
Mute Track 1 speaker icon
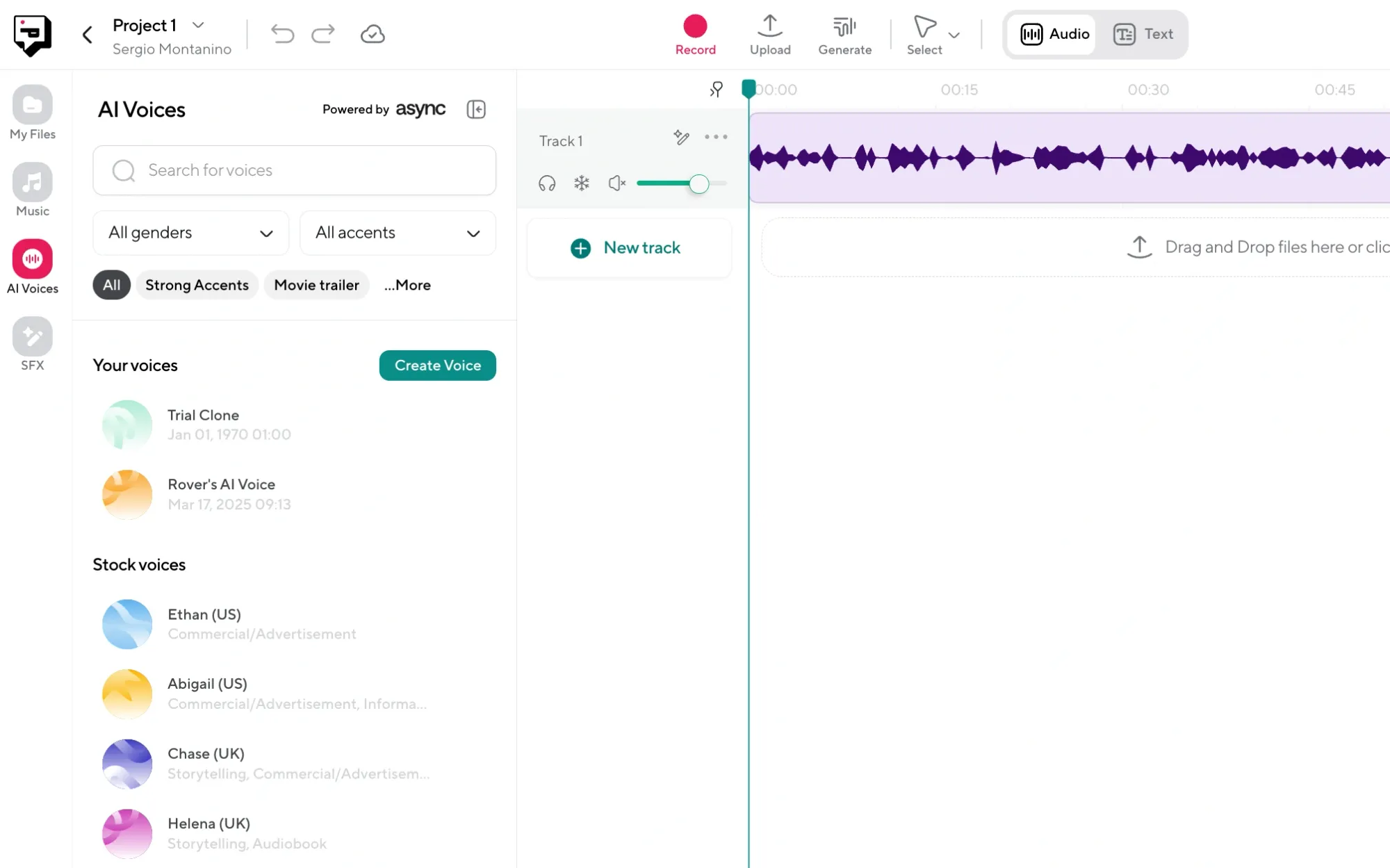click(x=617, y=183)
